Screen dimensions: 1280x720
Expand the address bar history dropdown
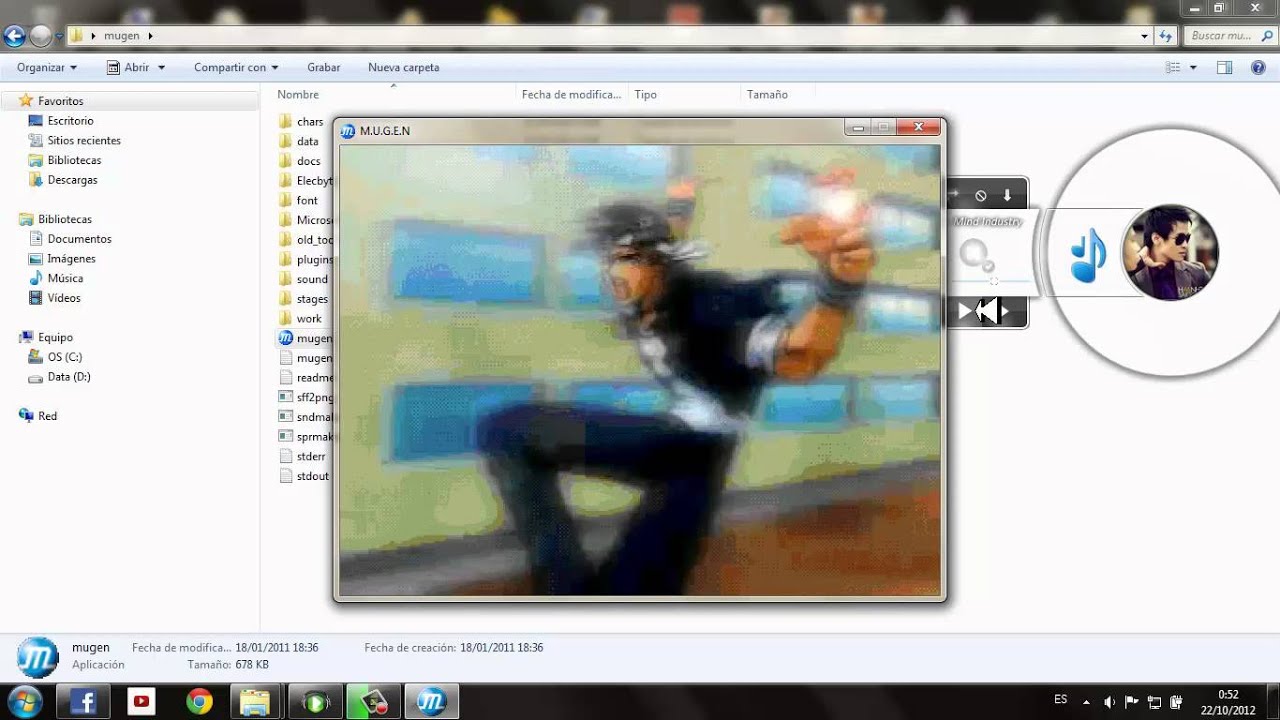coord(1145,36)
